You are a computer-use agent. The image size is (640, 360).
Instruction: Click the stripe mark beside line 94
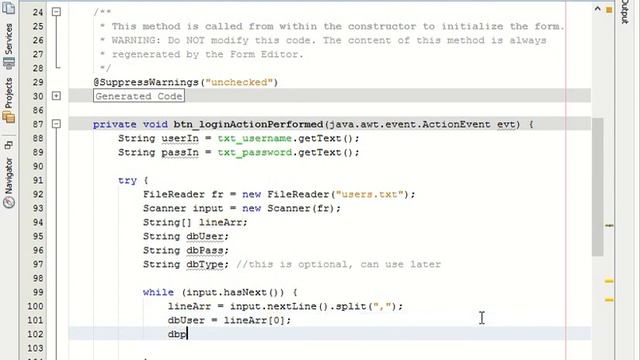609,225
